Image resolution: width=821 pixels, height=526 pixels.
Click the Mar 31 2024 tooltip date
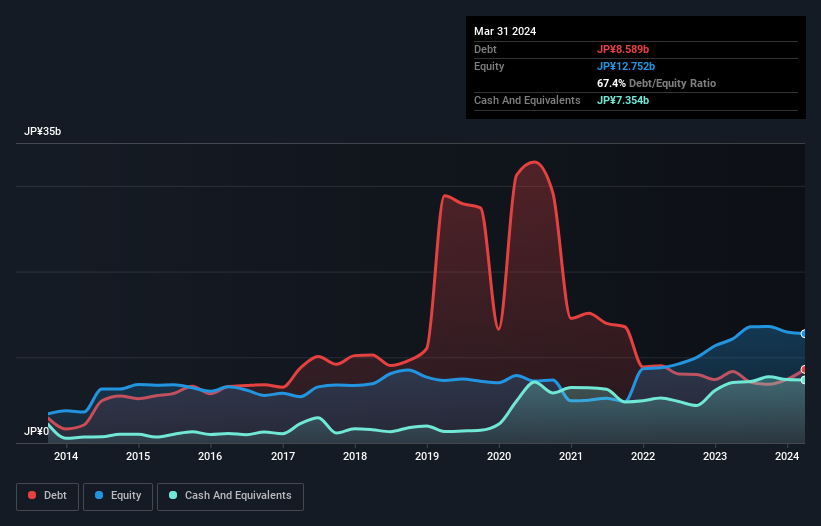click(x=505, y=31)
